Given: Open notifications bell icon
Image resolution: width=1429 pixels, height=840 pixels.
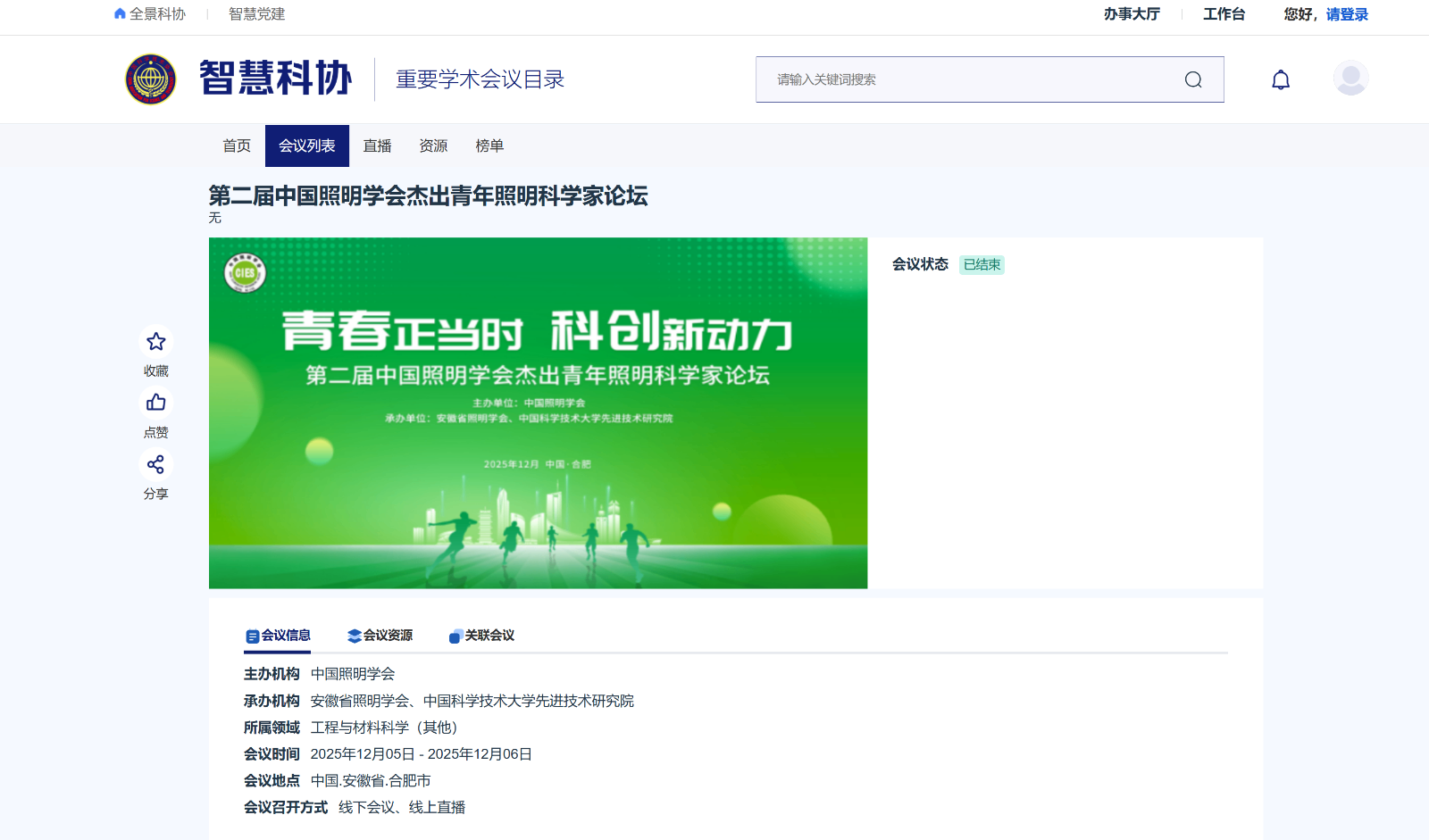Looking at the screenshot, I should pyautogui.click(x=1281, y=80).
